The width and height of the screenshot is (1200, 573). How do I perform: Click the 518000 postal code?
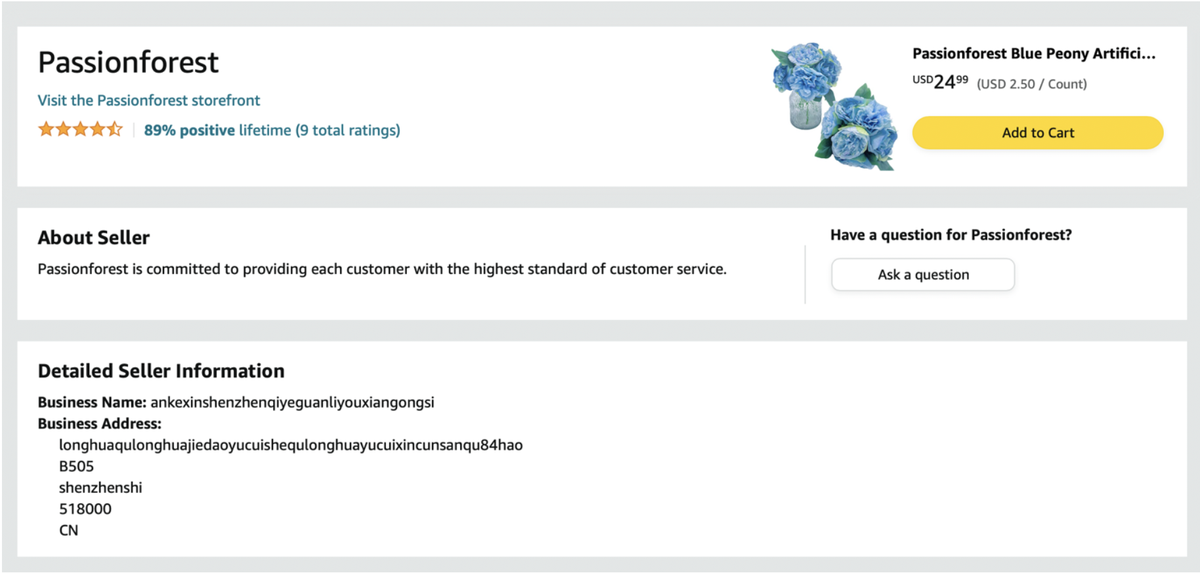coord(85,509)
